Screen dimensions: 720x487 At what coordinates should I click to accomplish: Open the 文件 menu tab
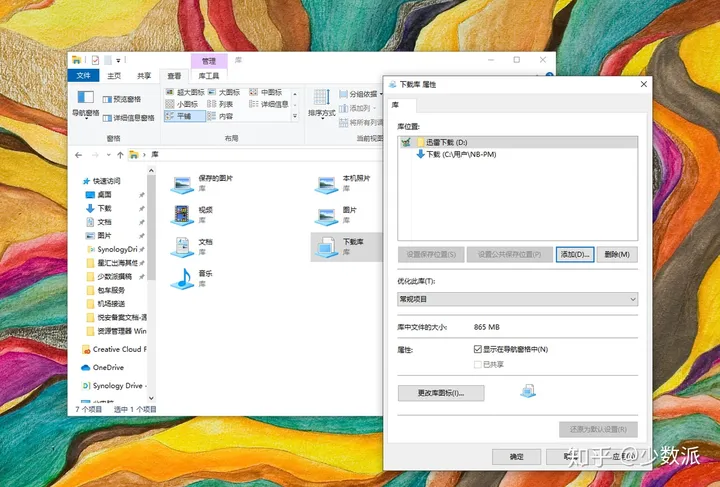coord(83,76)
